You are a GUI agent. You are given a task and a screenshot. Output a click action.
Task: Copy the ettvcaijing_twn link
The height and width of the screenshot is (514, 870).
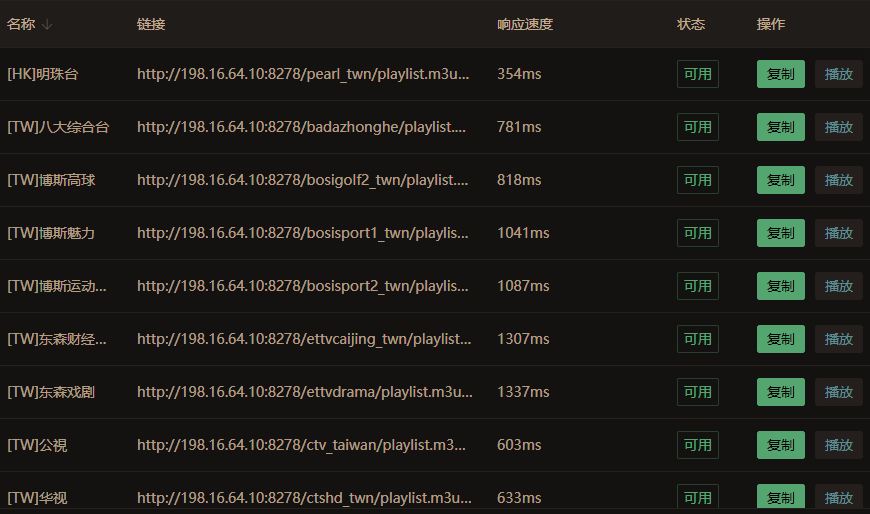781,339
